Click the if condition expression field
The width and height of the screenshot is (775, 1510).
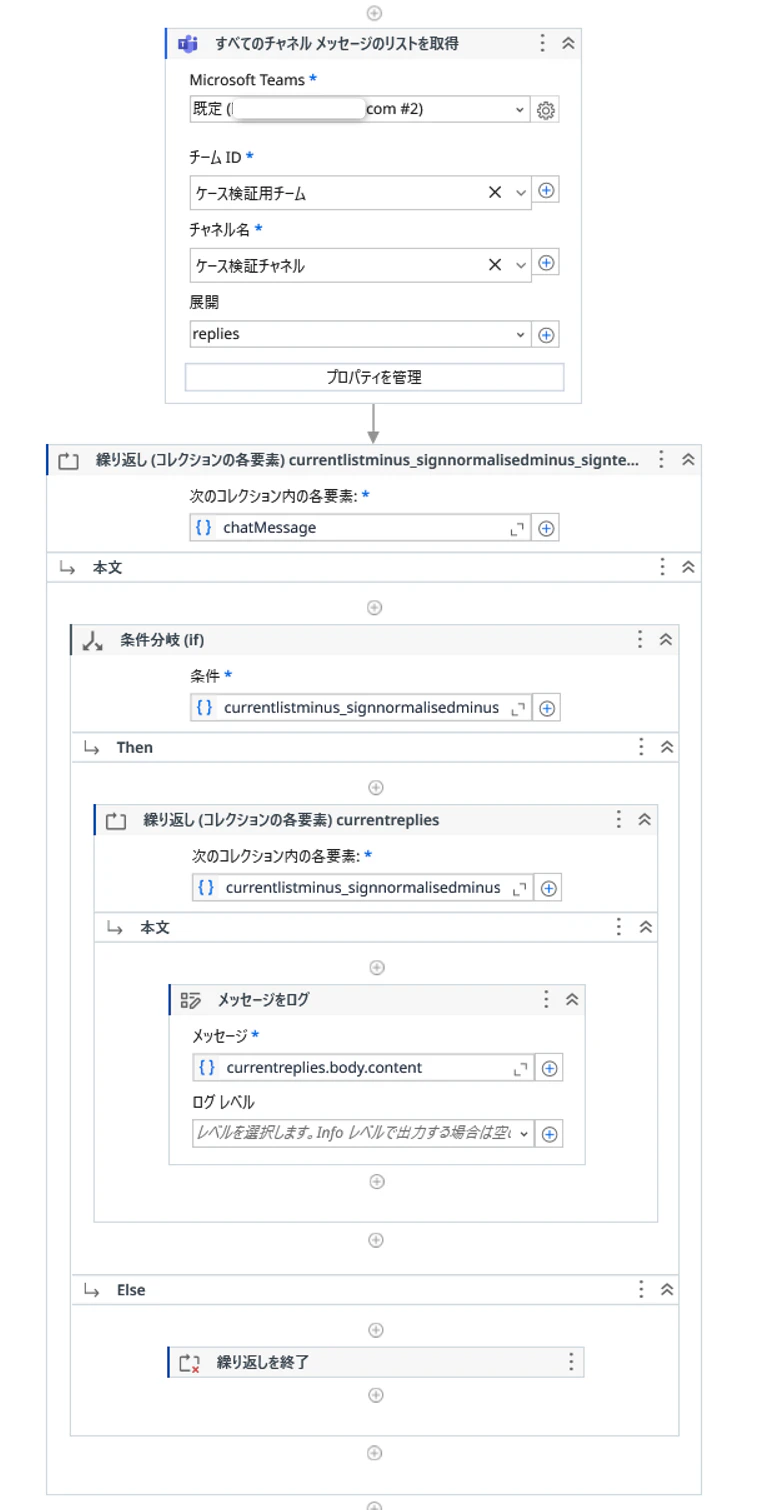tap(361, 708)
